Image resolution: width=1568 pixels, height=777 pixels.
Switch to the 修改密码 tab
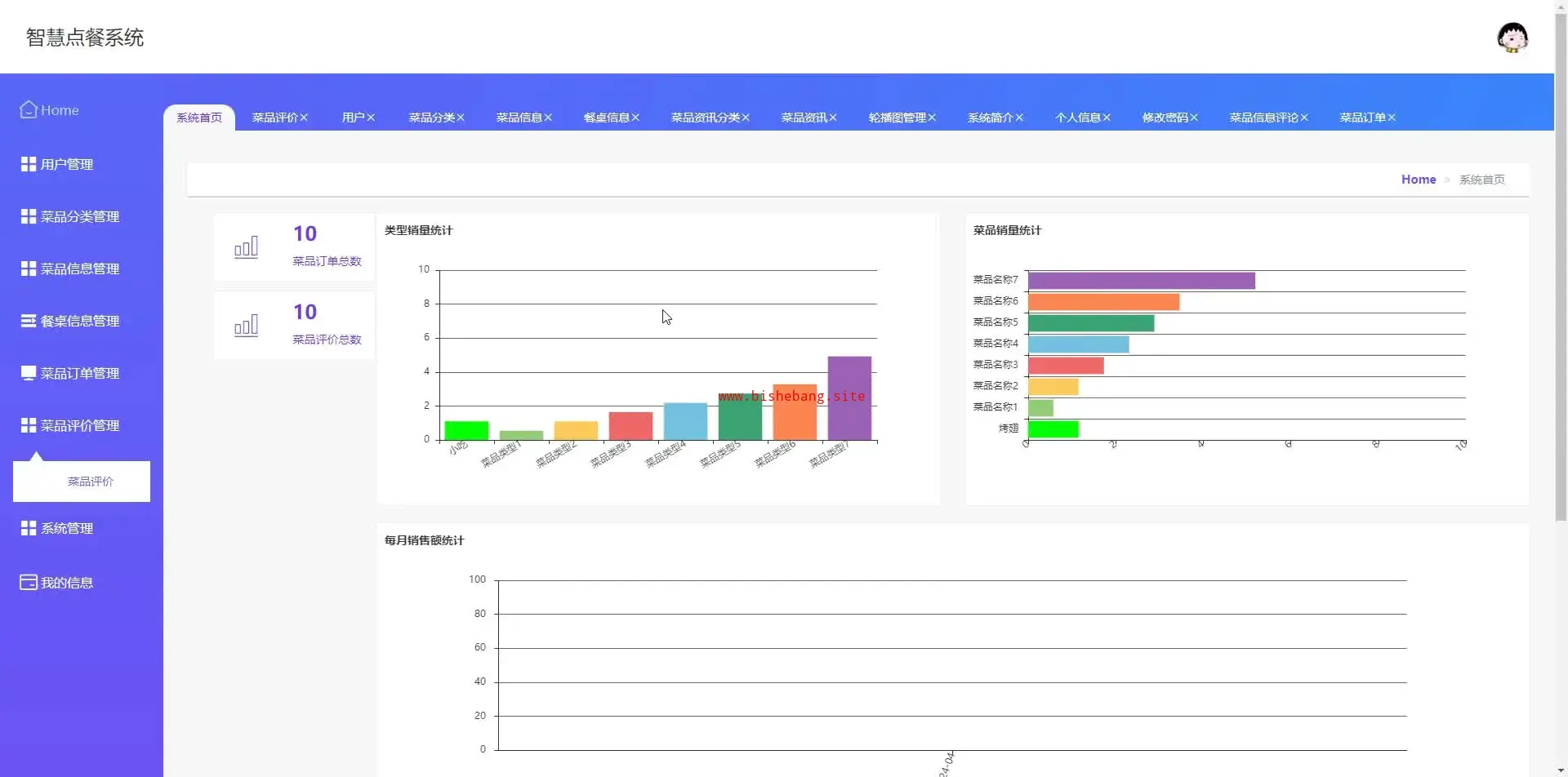tap(1165, 118)
